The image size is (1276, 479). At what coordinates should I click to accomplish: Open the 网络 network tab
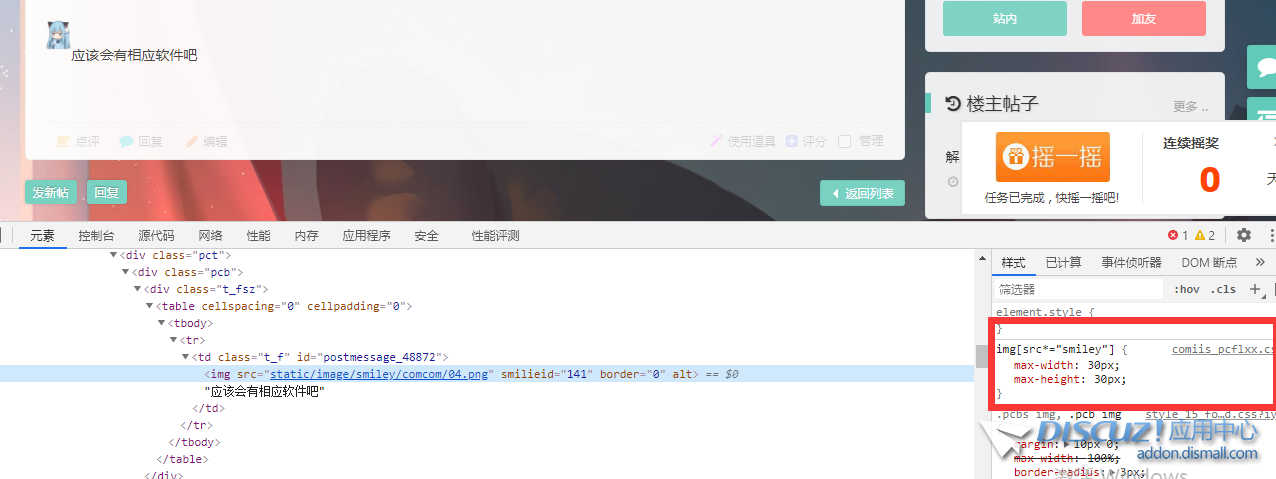coord(210,235)
